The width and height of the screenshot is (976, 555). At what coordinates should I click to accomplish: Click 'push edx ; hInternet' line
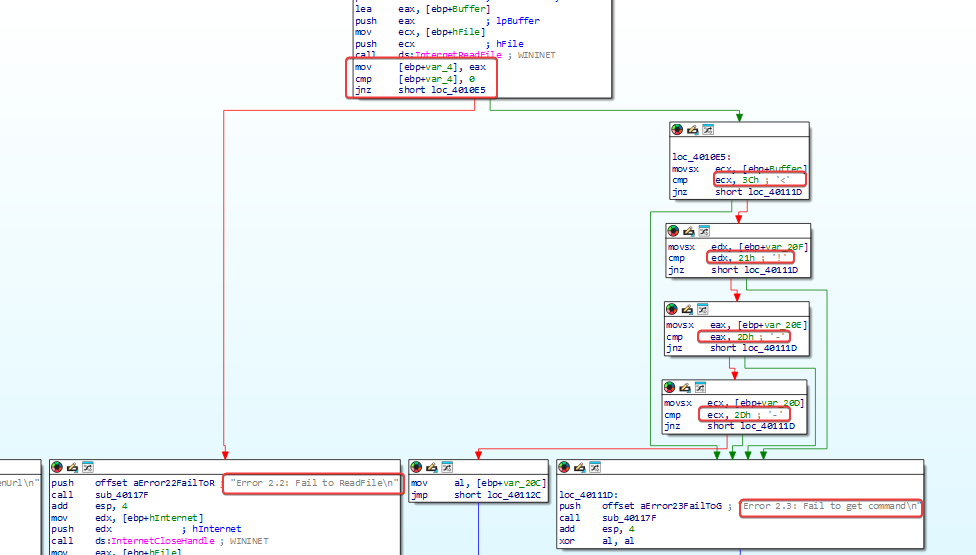click(x=146, y=529)
